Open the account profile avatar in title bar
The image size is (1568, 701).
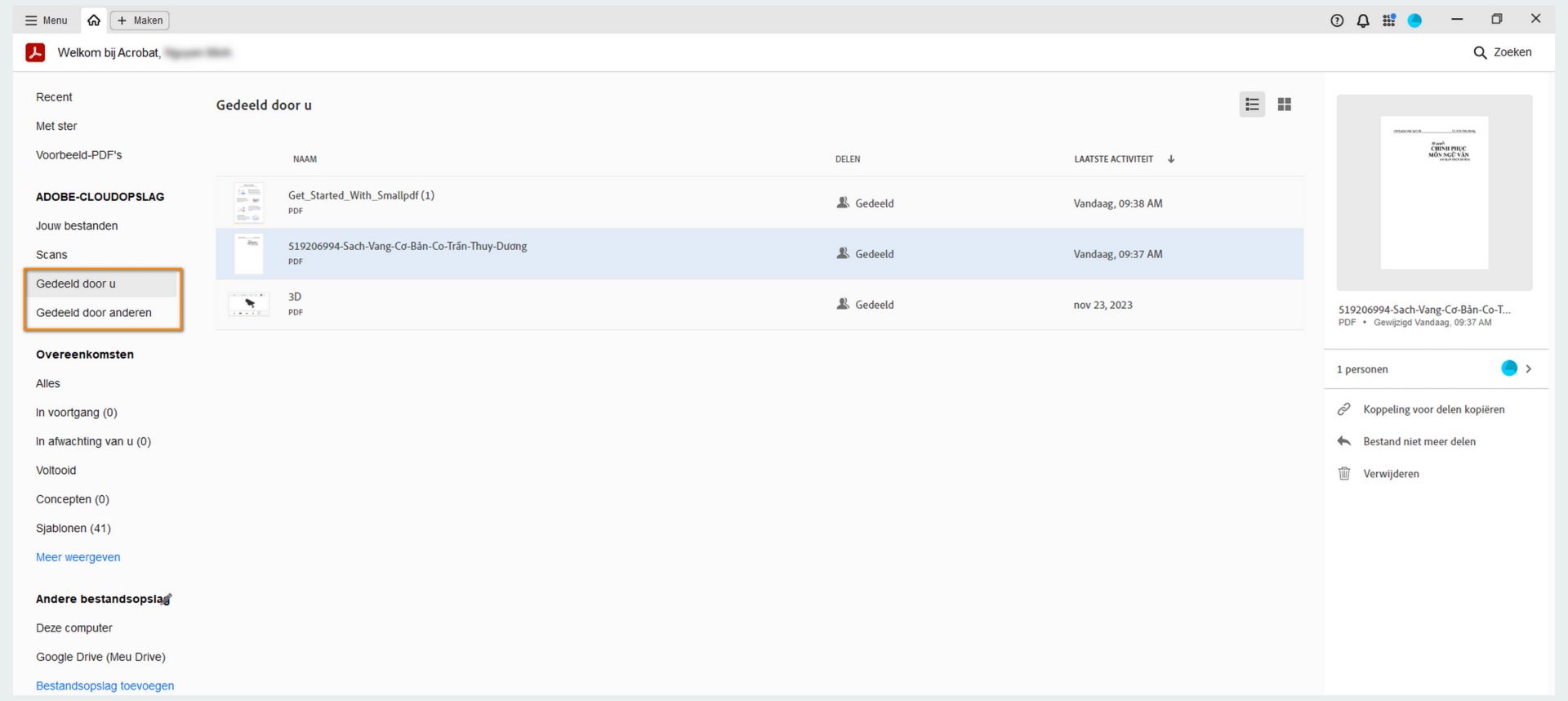pos(1415,20)
